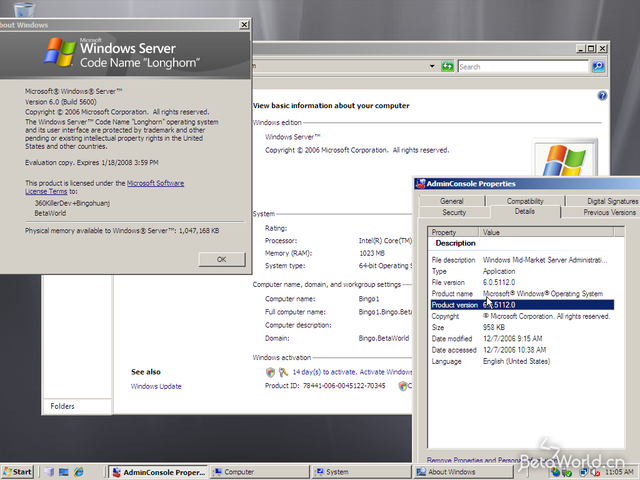Viewport: 640px width, 480px height.
Task: Click shield icon right of Product ID
Action: click(402, 386)
